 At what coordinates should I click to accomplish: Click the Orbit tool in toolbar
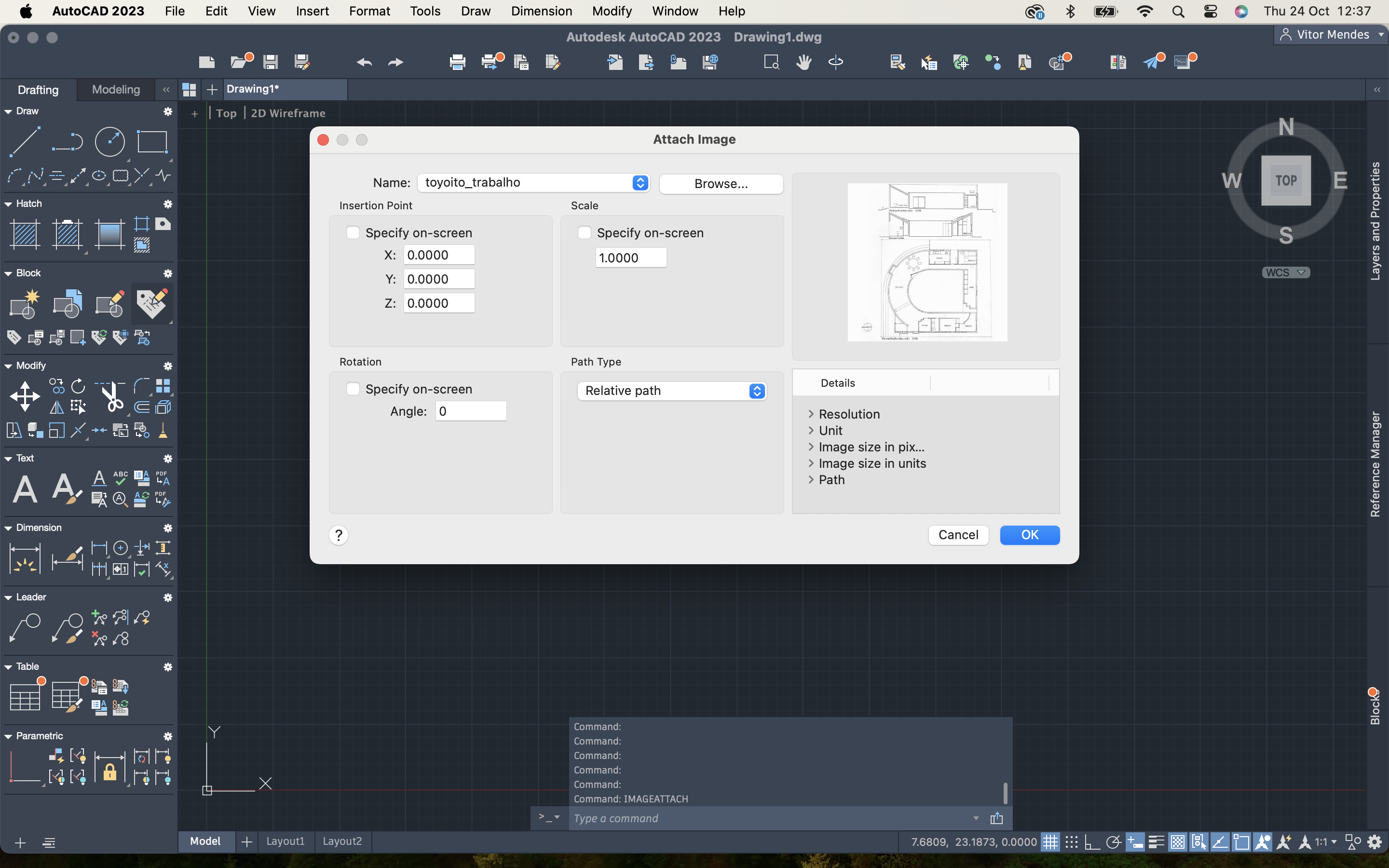point(836,62)
